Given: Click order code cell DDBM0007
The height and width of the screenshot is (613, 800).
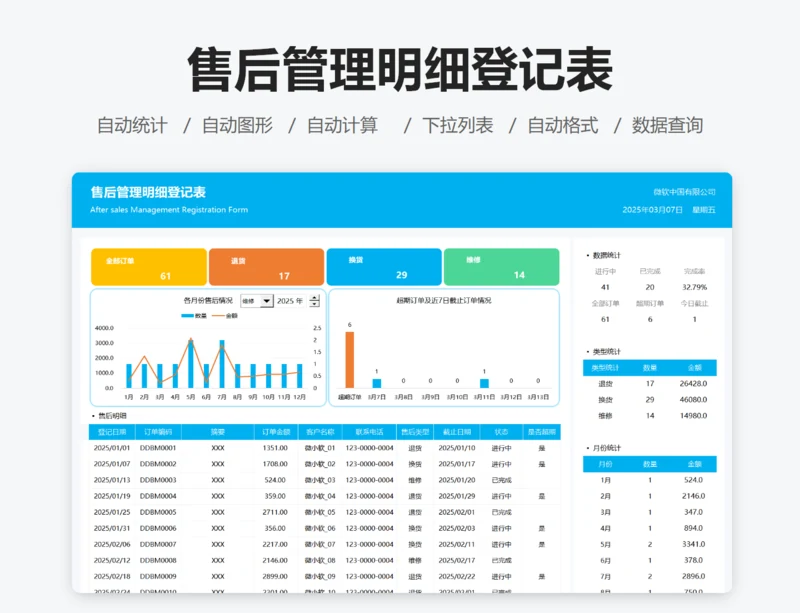Looking at the screenshot, I should click(158, 544).
